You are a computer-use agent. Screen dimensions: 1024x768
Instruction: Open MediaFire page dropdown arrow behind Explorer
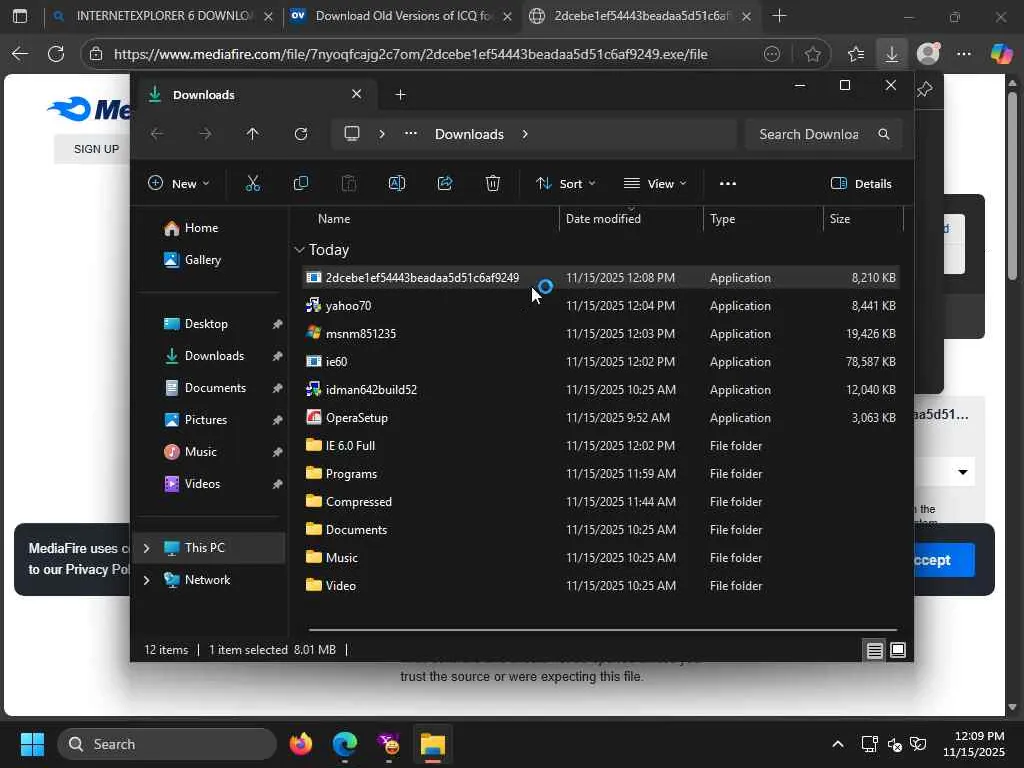tap(963, 472)
